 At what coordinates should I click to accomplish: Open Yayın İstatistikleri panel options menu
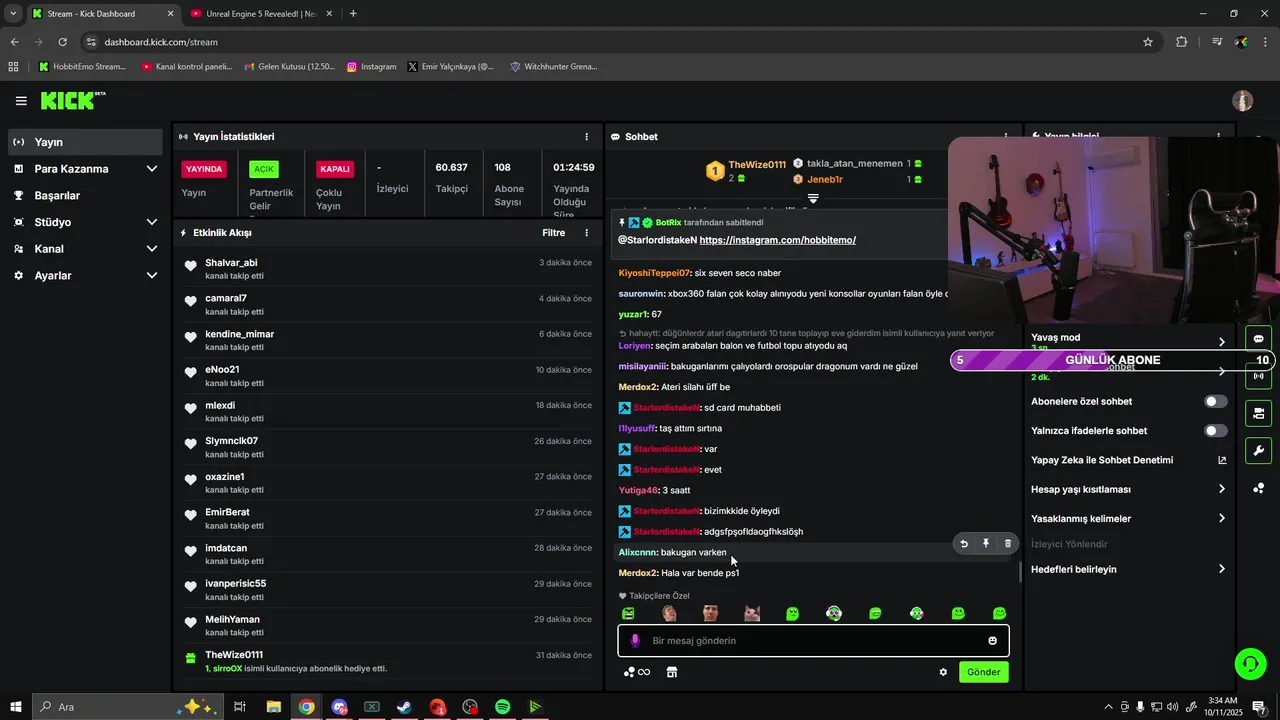(587, 136)
